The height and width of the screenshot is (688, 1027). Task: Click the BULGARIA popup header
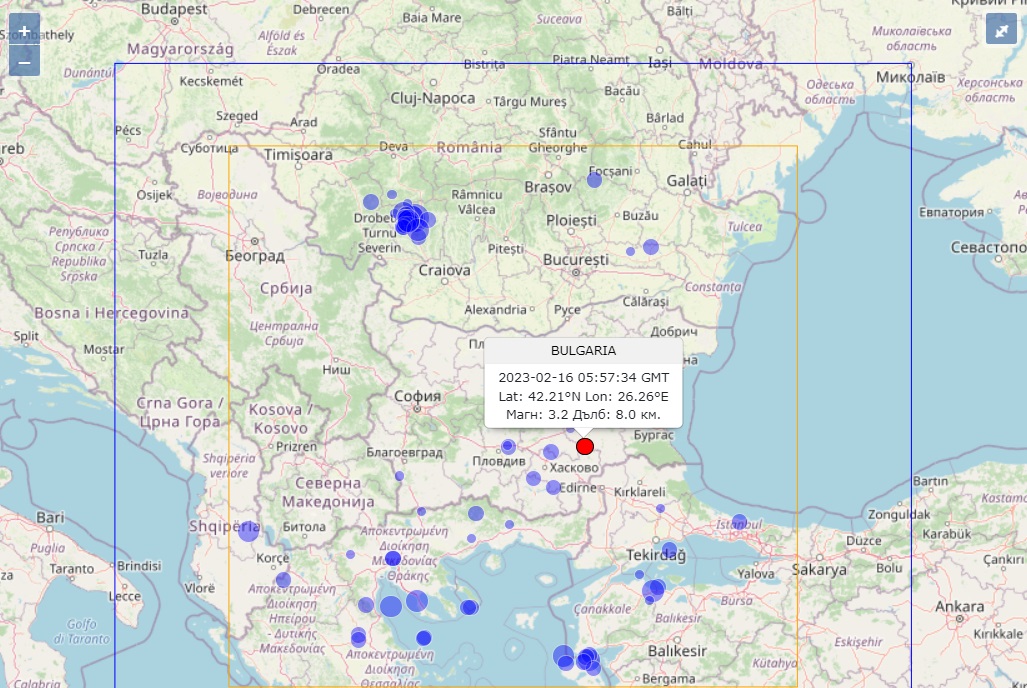pos(583,351)
